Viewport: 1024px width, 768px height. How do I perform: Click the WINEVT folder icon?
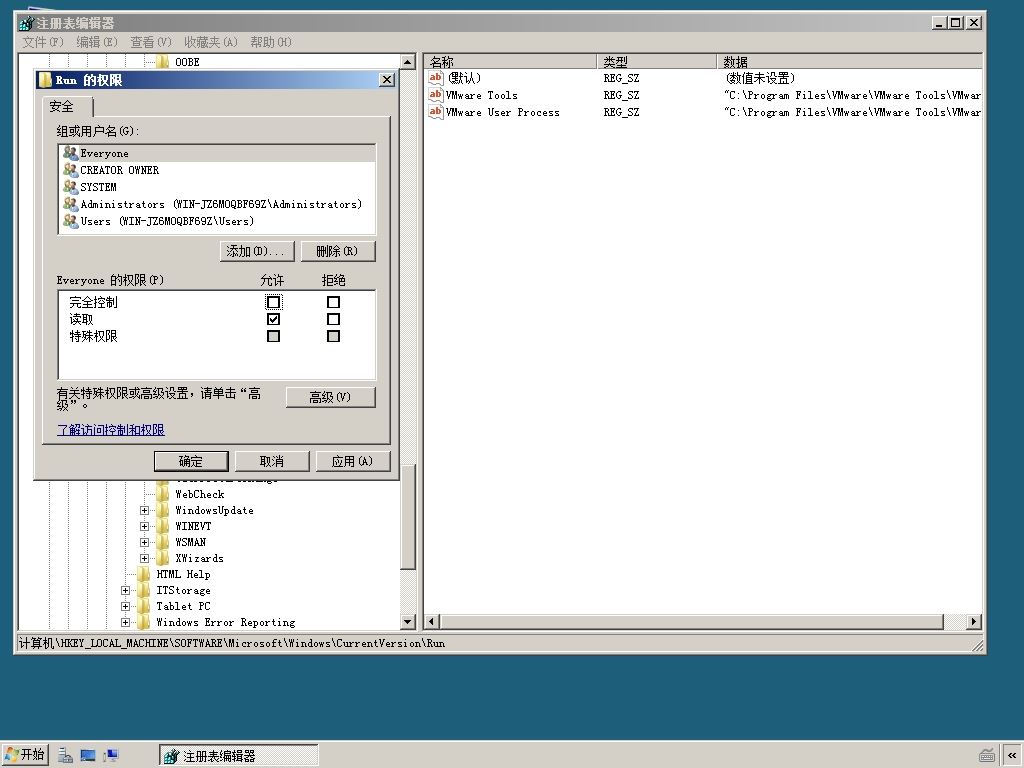coord(163,526)
